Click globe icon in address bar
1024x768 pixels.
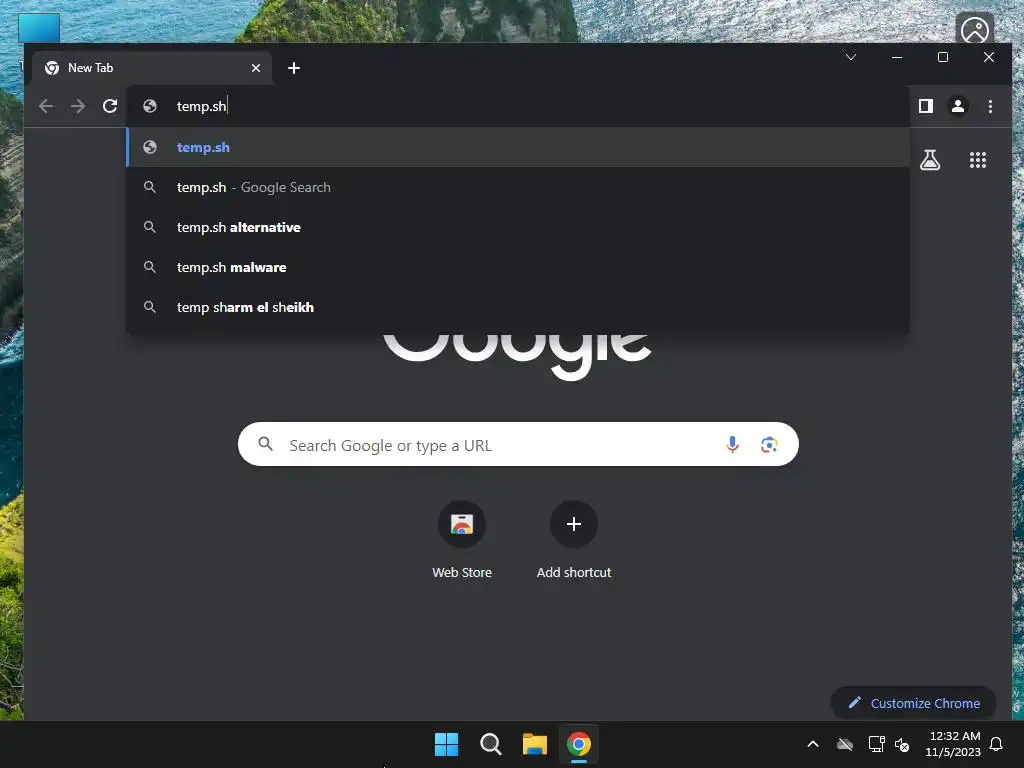(150, 106)
